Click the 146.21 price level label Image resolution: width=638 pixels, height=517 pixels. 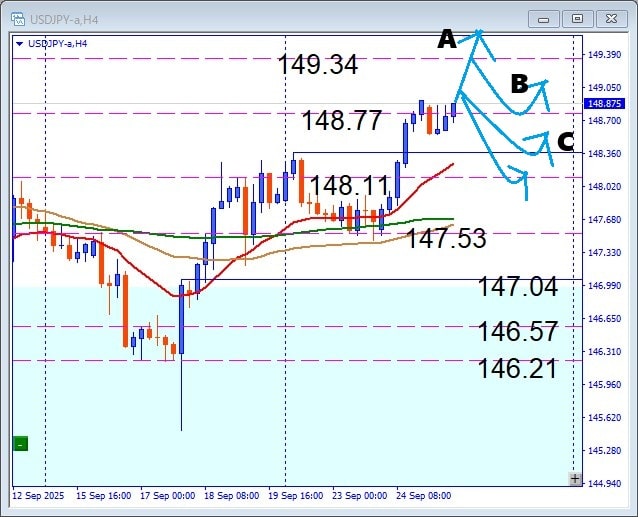[x=517, y=368]
